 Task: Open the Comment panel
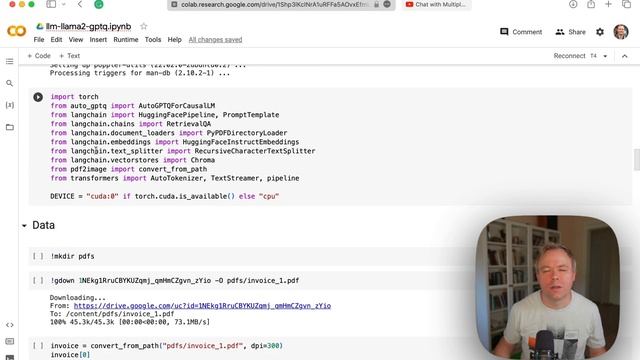click(x=521, y=32)
